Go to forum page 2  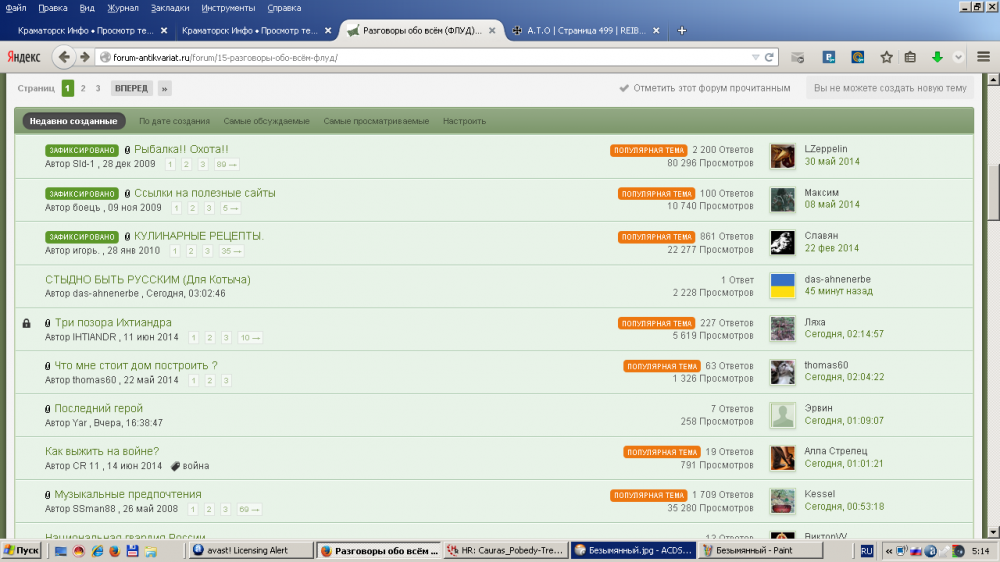point(83,88)
